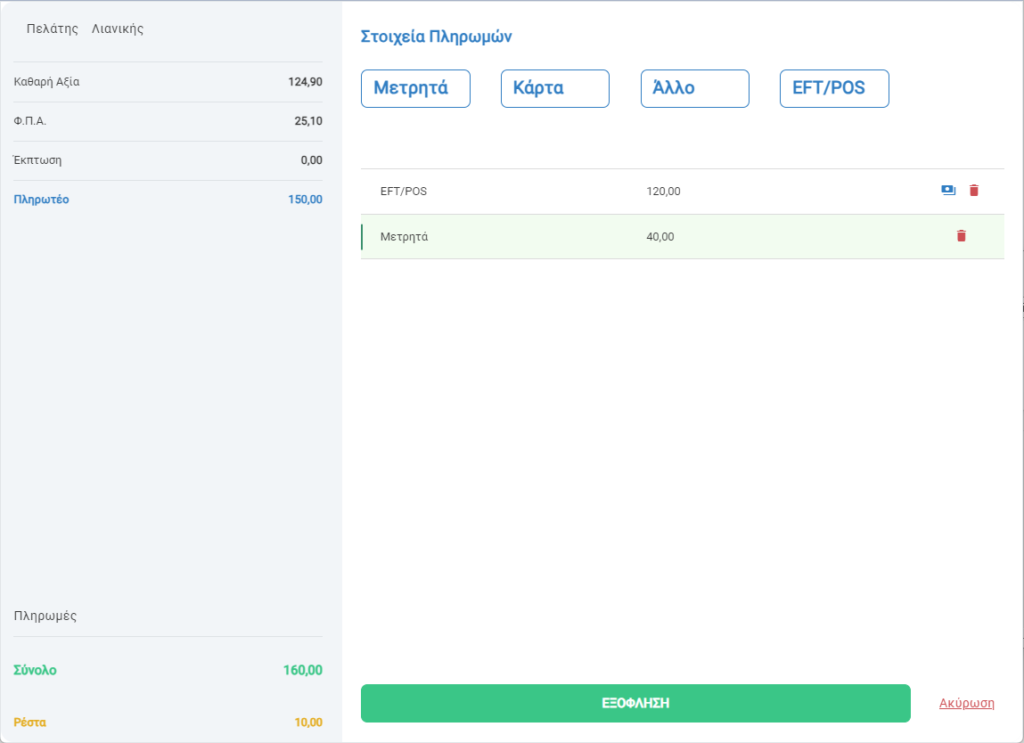Screen dimensions: 1024x743
Task: Click the 40,00 amount in Μετρητά row
Action: 660,237
